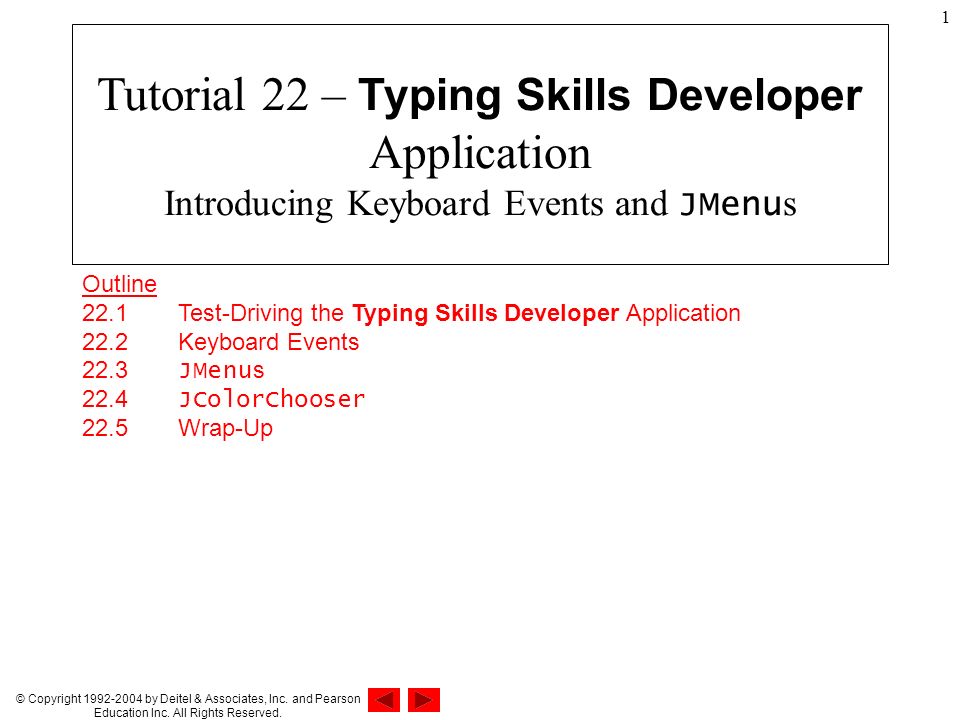Image resolution: width=960 pixels, height=720 pixels.
Task: Open the JColorChooser outline entry
Action: (272, 399)
